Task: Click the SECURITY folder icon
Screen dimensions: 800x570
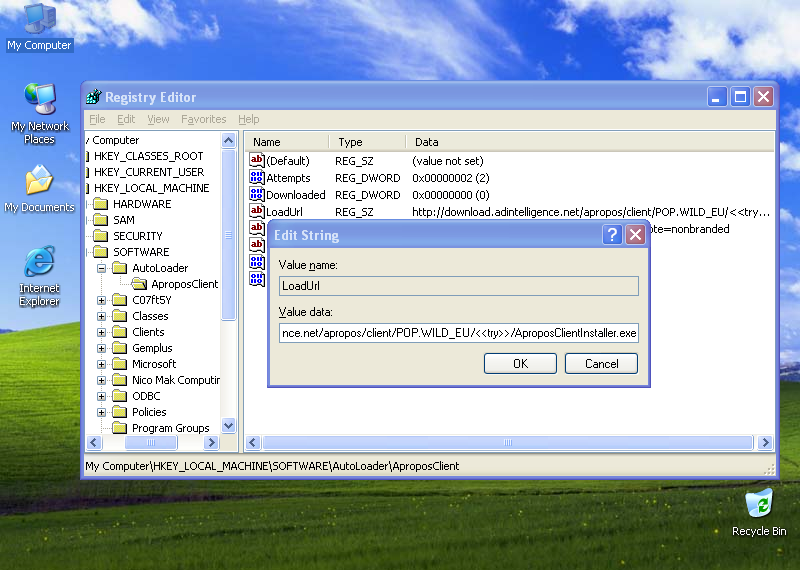Action: click(x=101, y=236)
